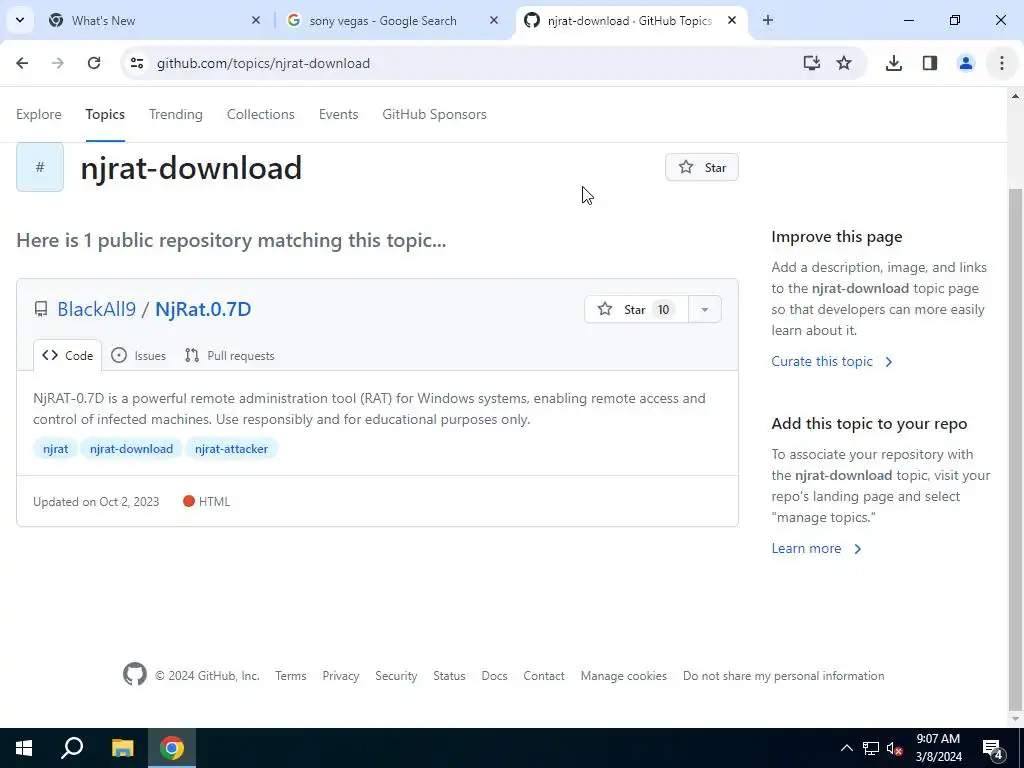The width and height of the screenshot is (1024, 768).
Task: Open the Windows notification center
Action: point(993,748)
